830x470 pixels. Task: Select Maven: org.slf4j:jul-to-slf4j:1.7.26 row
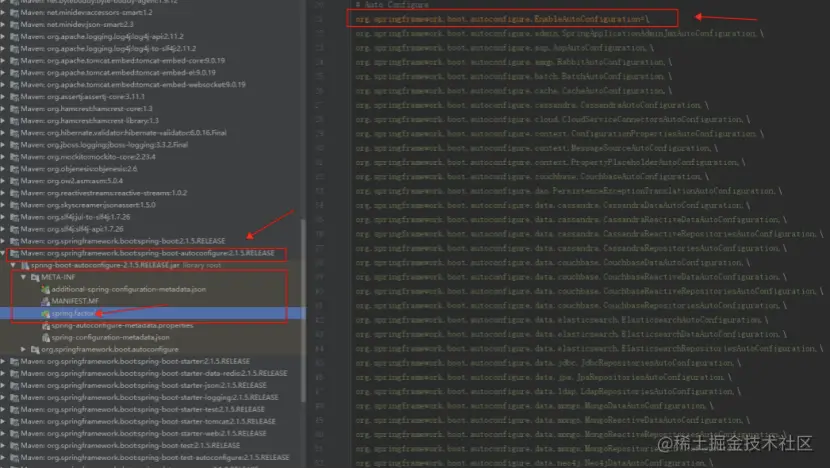coord(75,217)
